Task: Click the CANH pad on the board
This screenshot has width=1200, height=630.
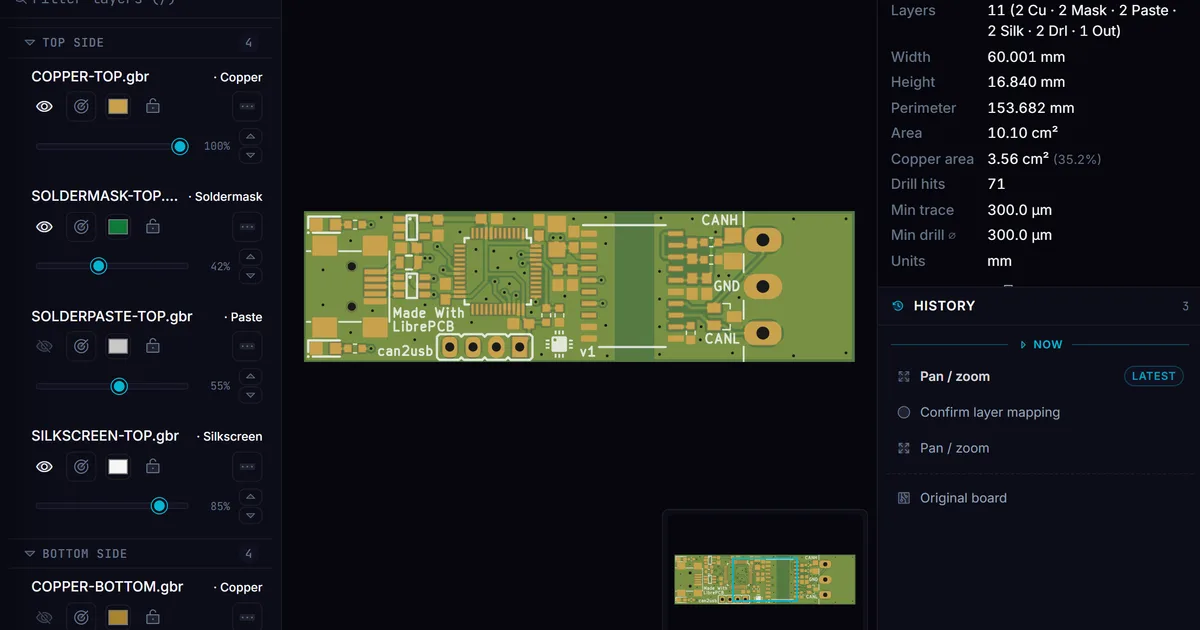Action: pos(762,240)
